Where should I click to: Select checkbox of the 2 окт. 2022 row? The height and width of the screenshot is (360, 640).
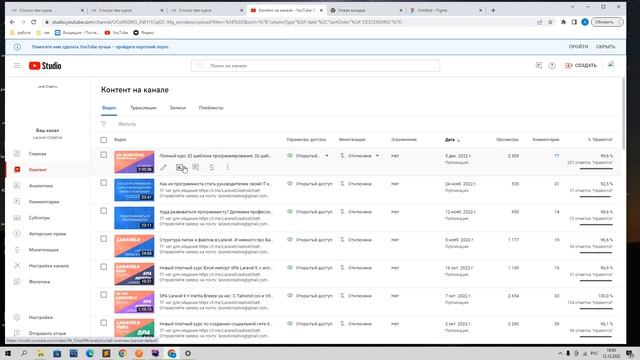click(104, 322)
